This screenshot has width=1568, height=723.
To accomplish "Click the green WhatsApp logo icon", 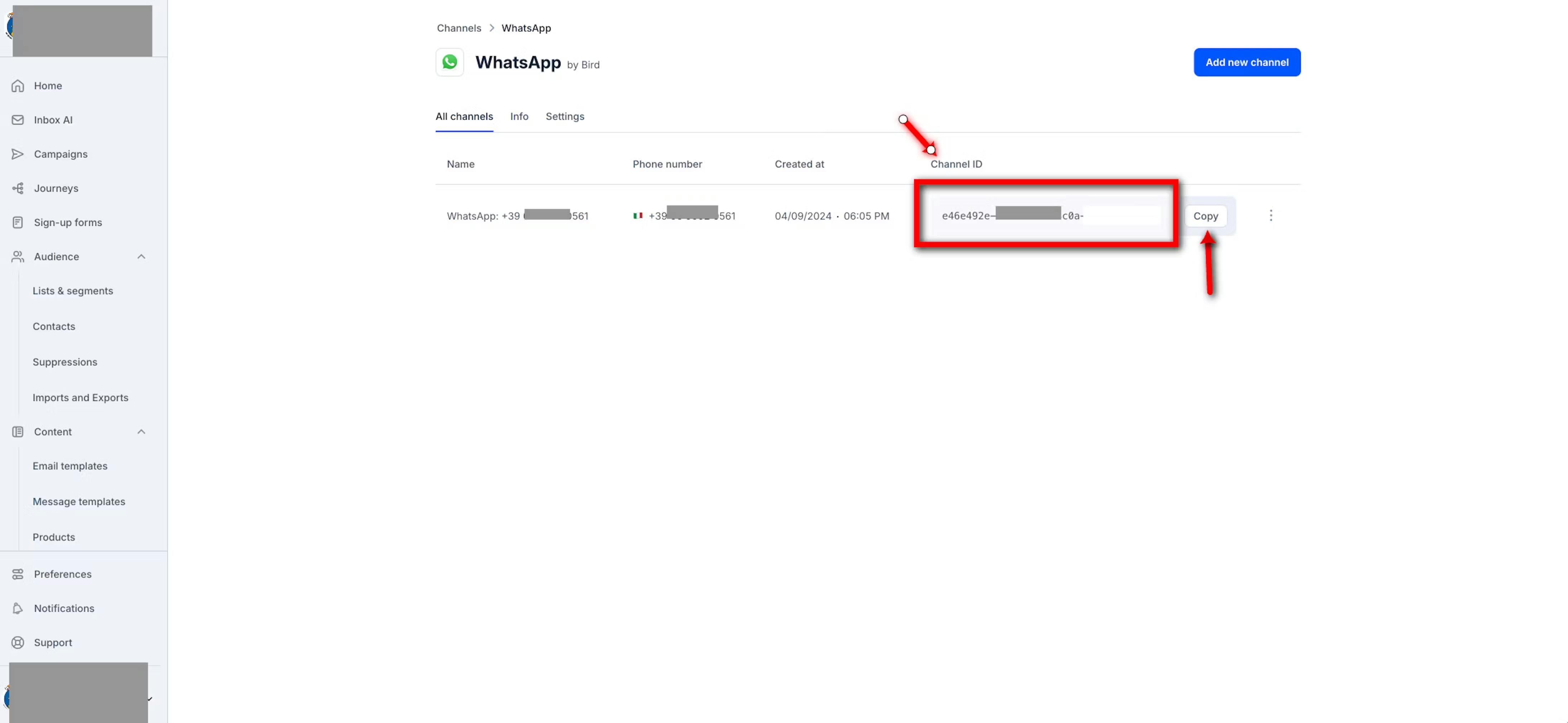I will point(450,62).
